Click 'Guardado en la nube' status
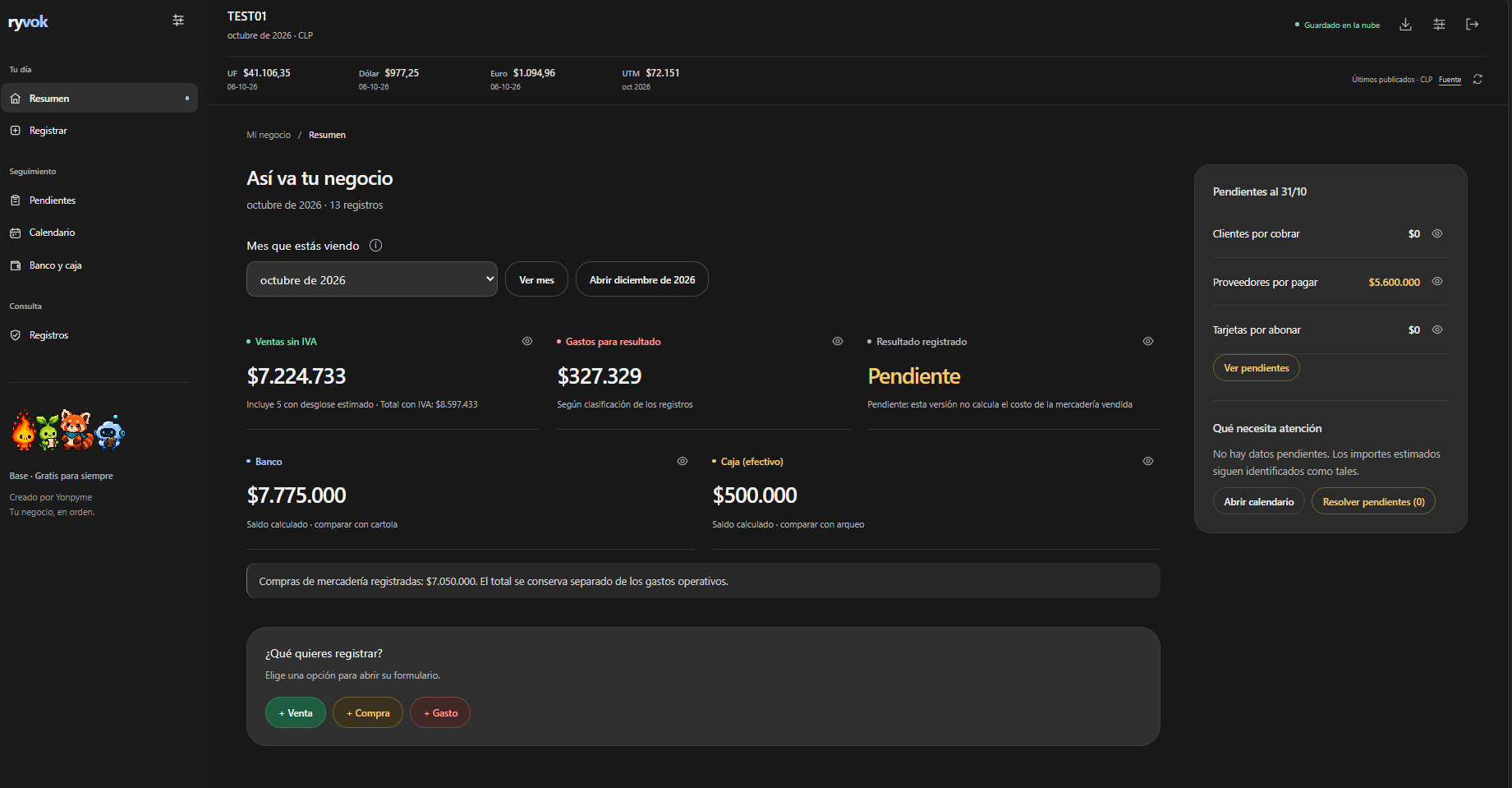Image resolution: width=1512 pixels, height=788 pixels. [1337, 25]
